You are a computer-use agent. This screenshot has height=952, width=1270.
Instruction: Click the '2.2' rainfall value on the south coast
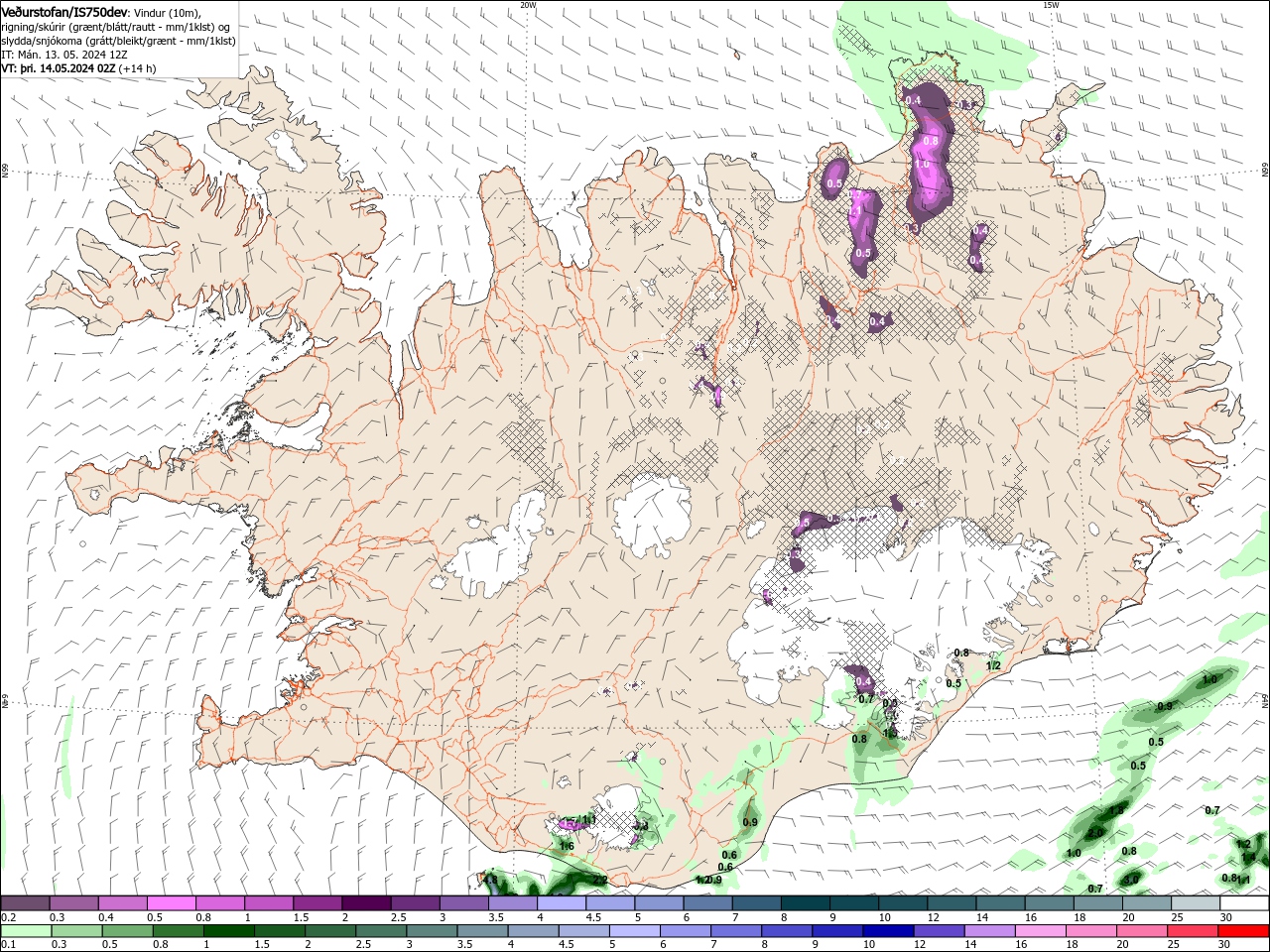[x=599, y=880]
